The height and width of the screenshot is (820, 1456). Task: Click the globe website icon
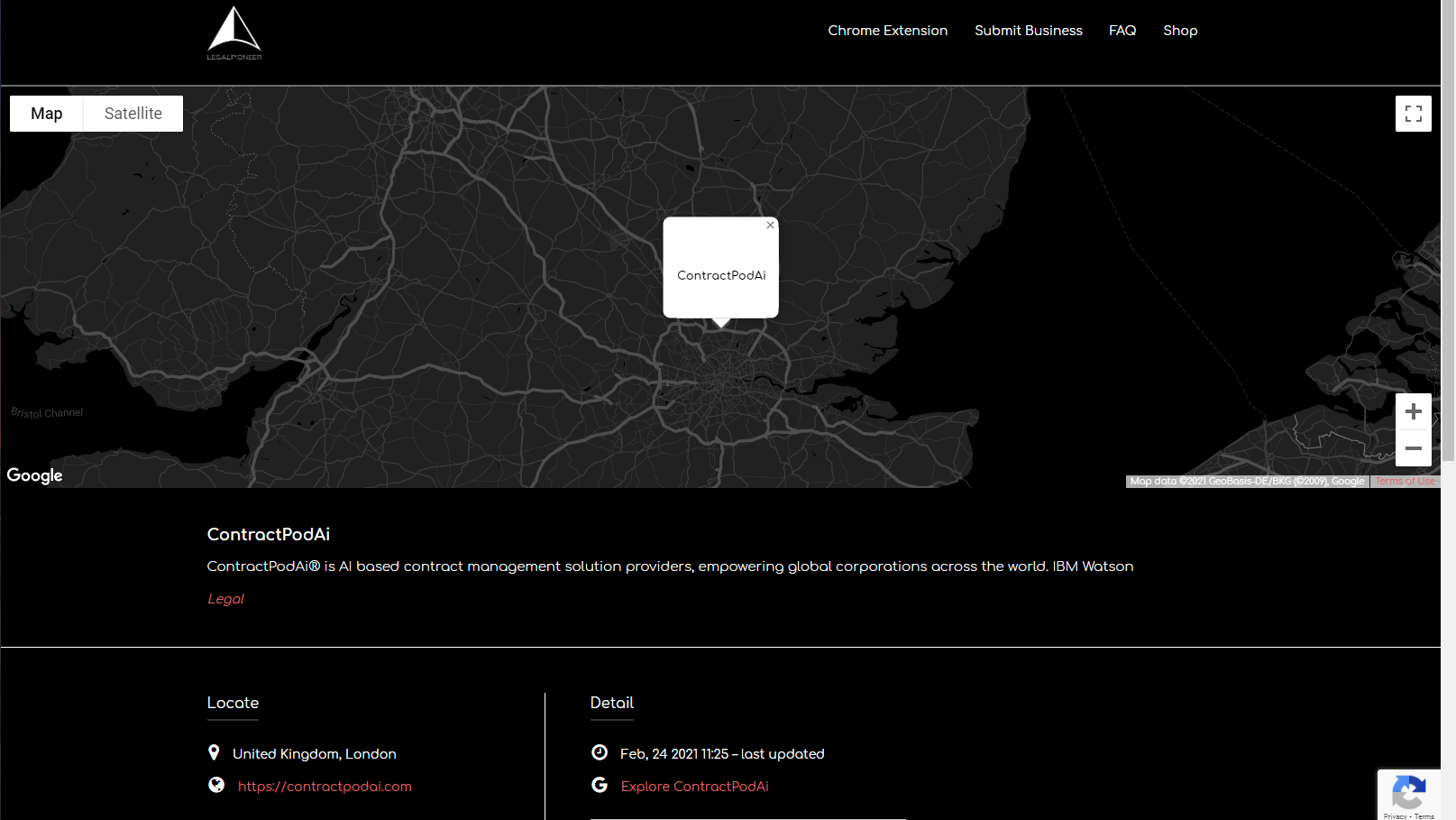pos(216,785)
